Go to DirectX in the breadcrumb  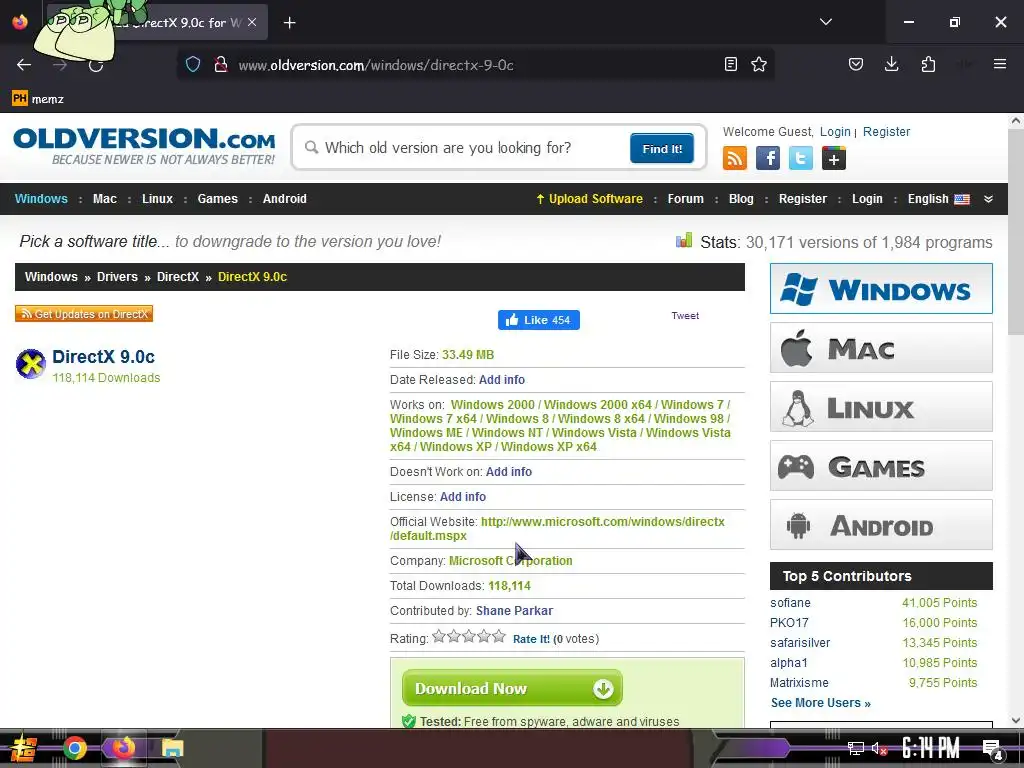point(178,277)
